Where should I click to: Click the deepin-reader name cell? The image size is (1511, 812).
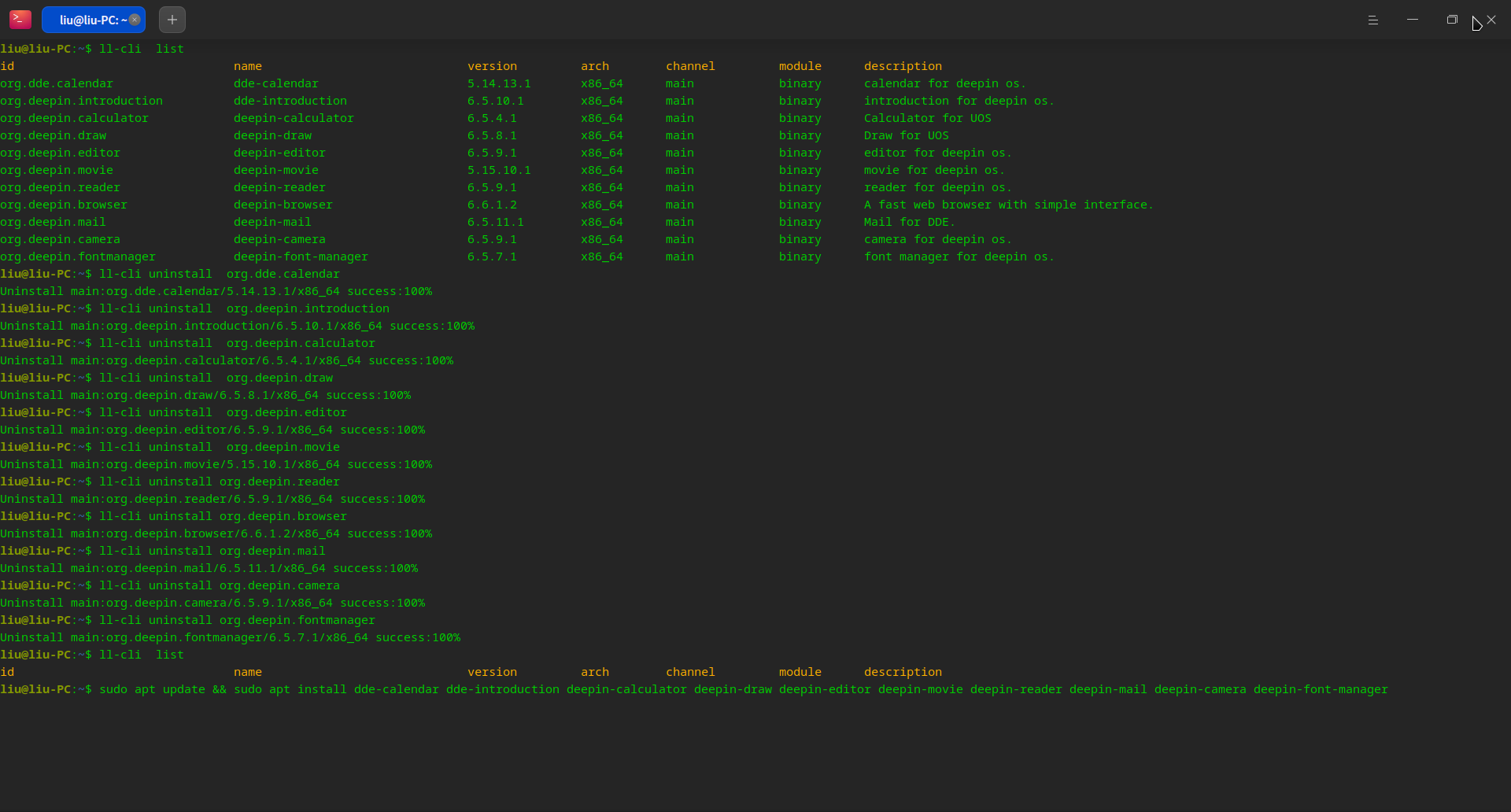279,187
